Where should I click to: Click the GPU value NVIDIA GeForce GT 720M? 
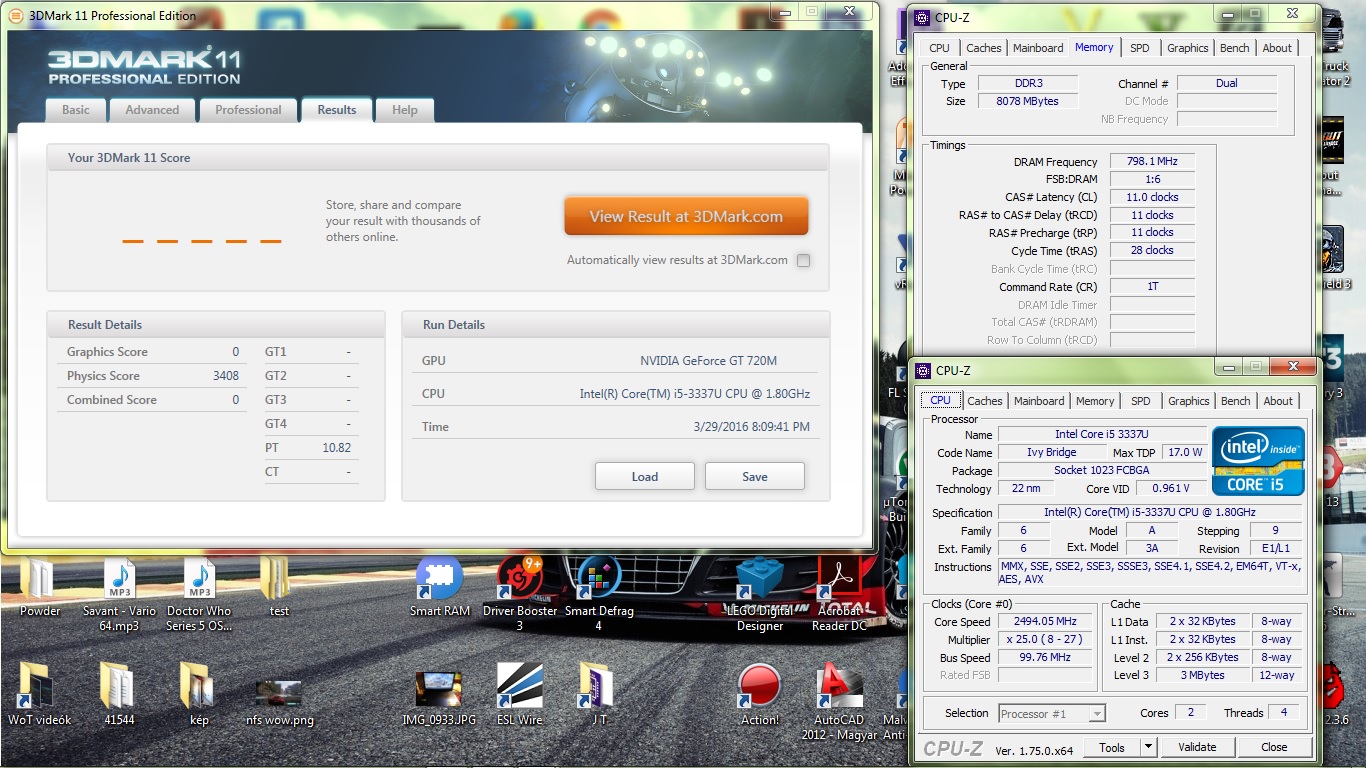(709, 361)
